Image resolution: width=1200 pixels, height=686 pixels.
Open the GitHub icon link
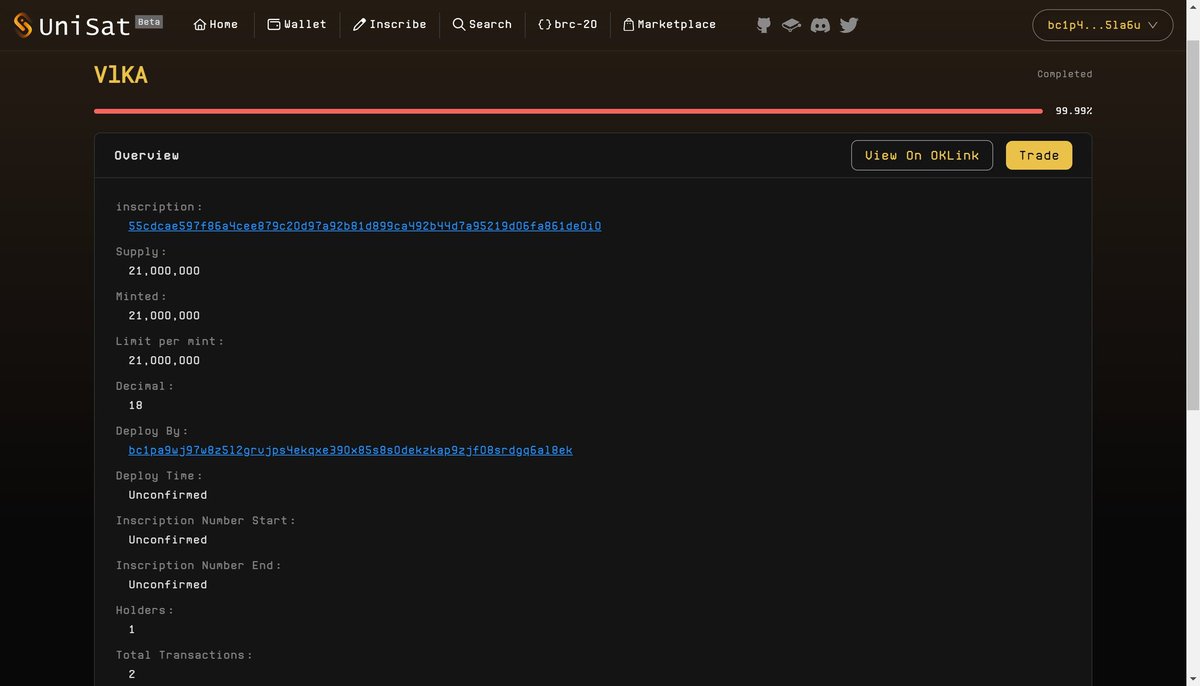click(764, 25)
